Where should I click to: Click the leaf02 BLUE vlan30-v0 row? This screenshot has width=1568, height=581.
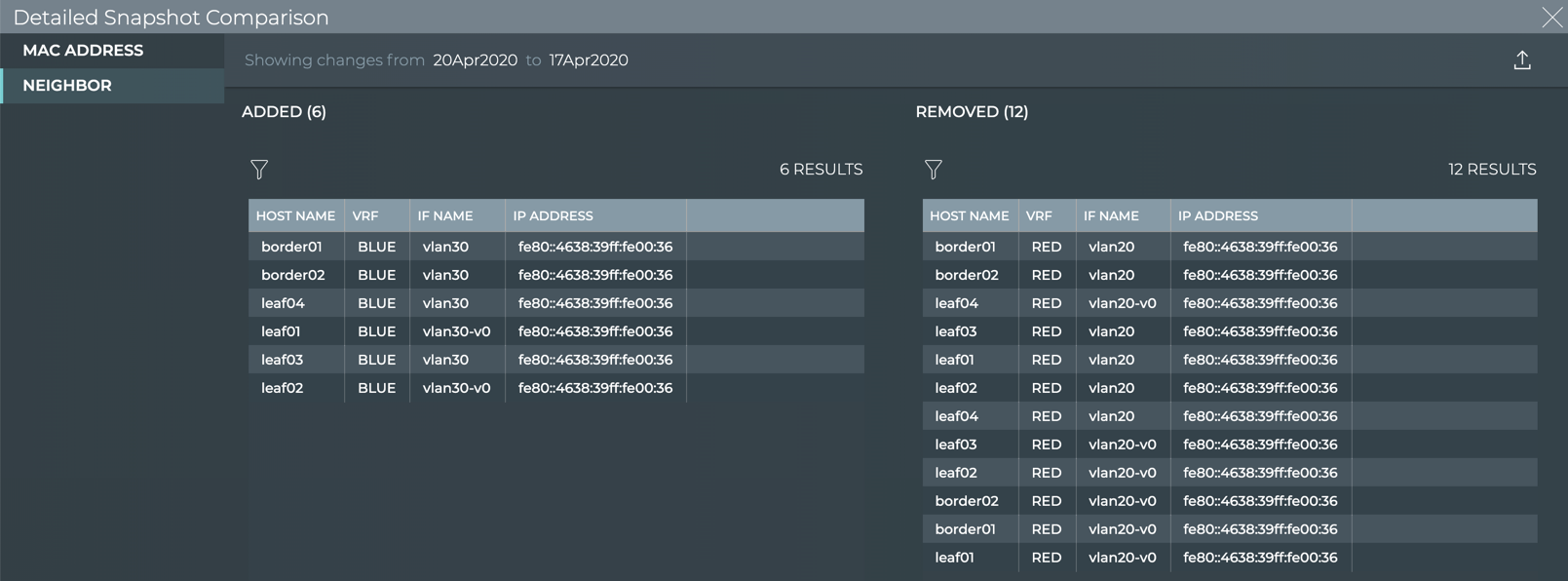point(555,388)
